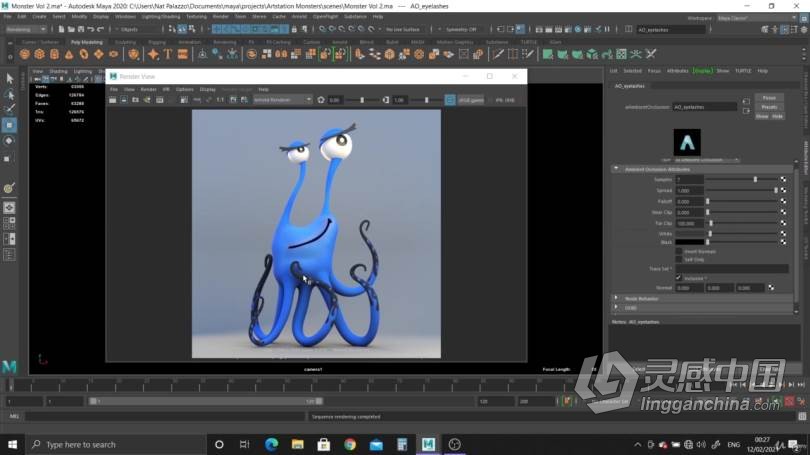
Task: Activate the Move tool in the toolbox
Action: pyautogui.click(x=9, y=125)
